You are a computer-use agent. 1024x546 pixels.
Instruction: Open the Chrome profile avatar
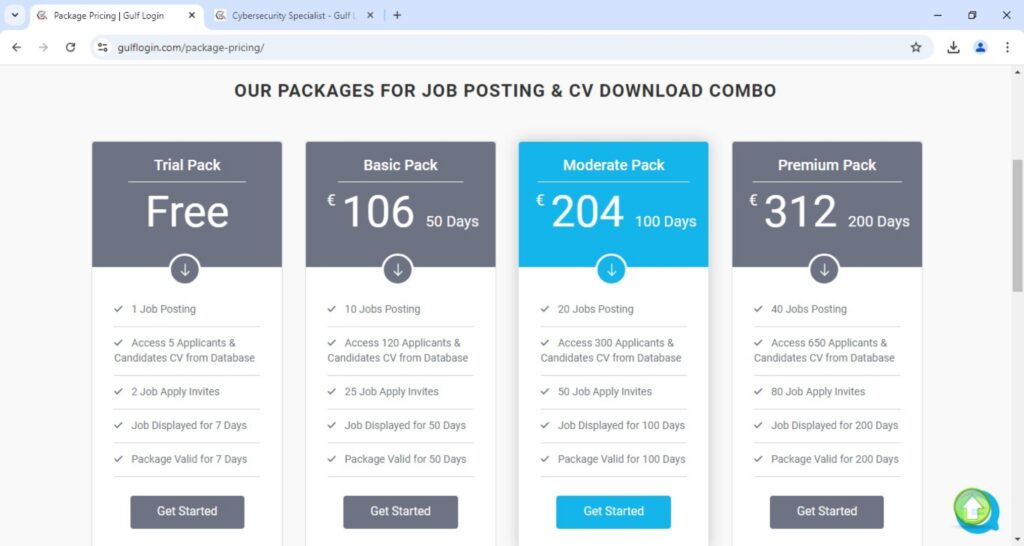coord(980,47)
